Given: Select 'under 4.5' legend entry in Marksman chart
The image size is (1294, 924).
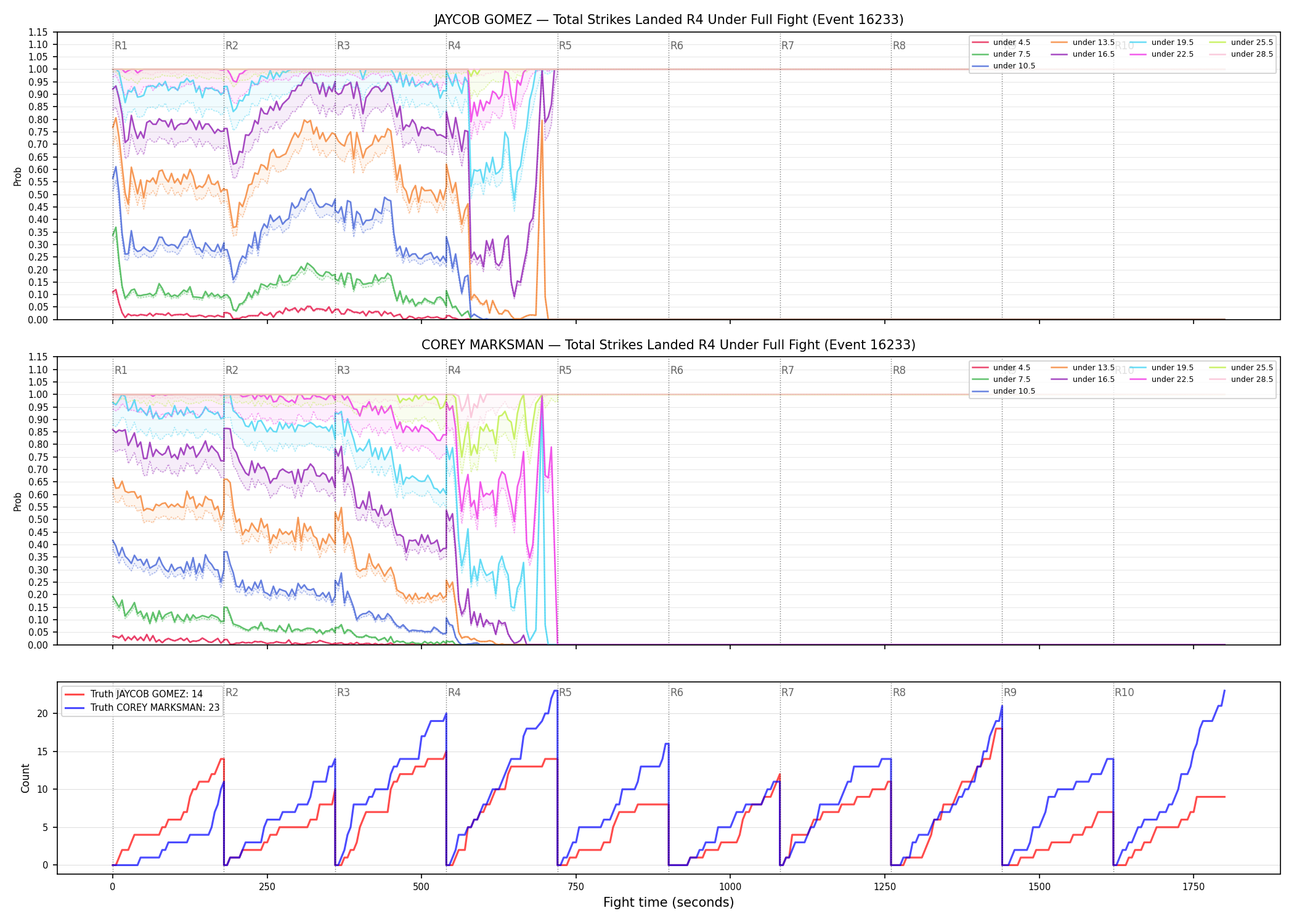Looking at the screenshot, I should click(x=1001, y=368).
